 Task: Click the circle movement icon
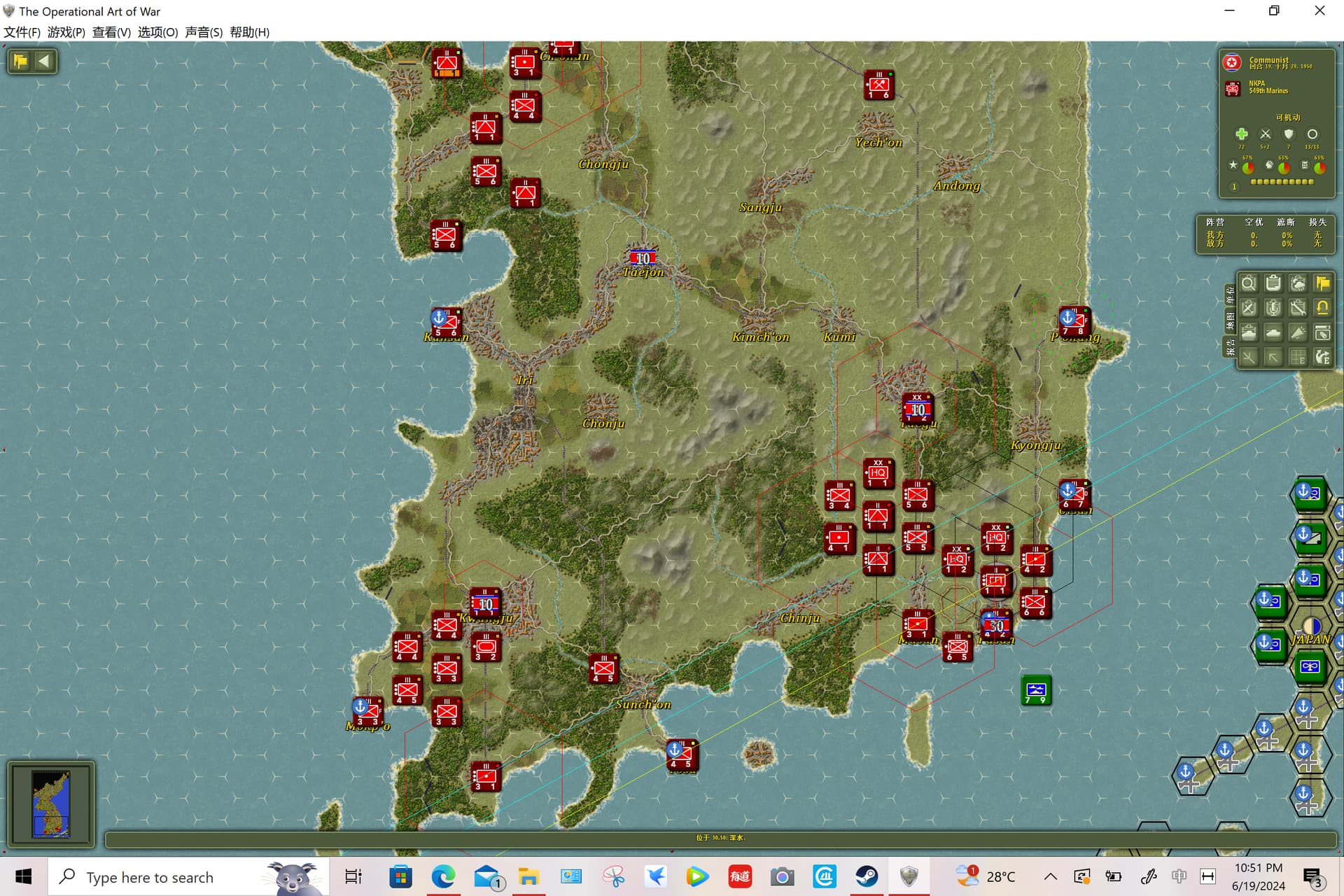coord(1312,134)
